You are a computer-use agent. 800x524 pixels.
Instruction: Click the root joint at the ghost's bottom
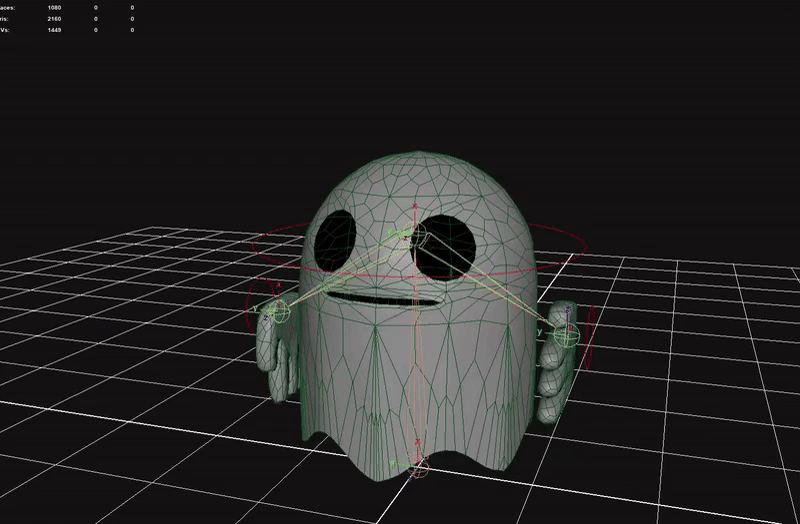pos(419,467)
